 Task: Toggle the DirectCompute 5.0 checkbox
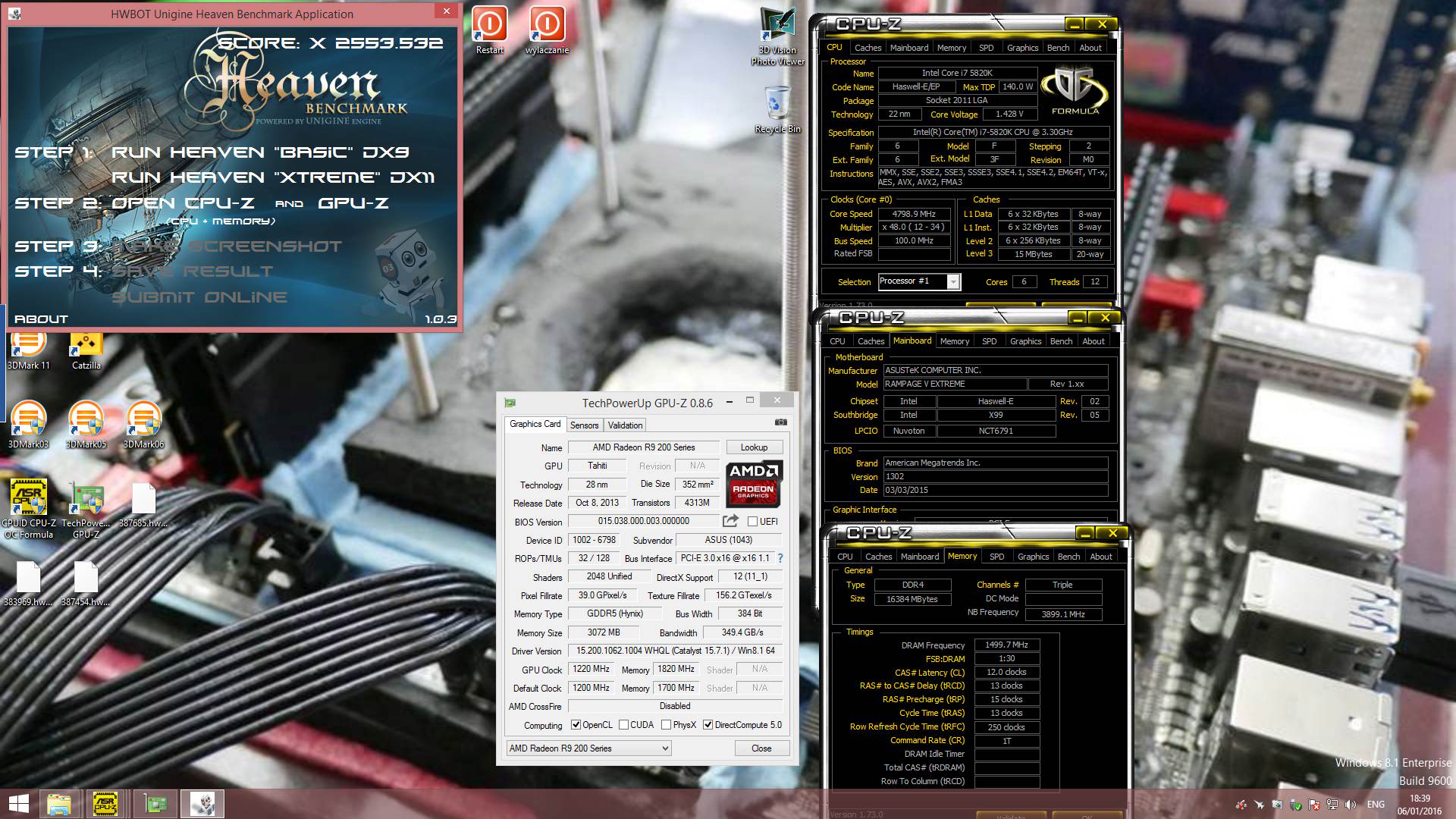coord(708,725)
